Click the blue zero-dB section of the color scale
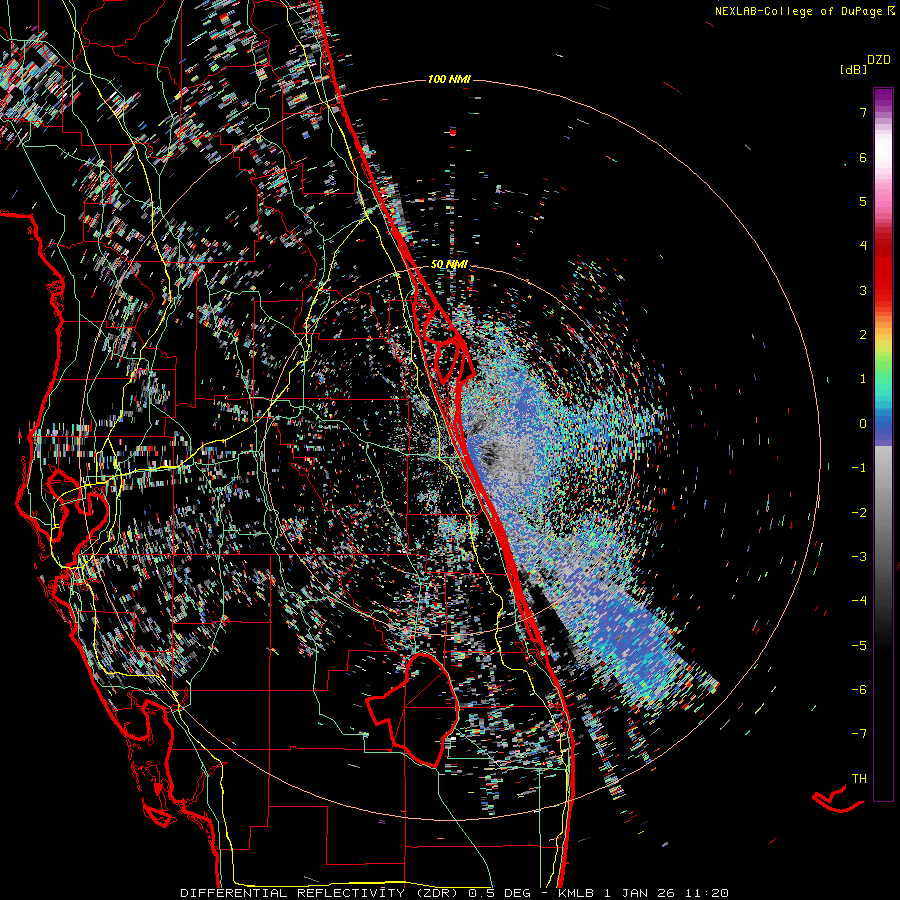This screenshot has width=900, height=900. click(x=883, y=428)
